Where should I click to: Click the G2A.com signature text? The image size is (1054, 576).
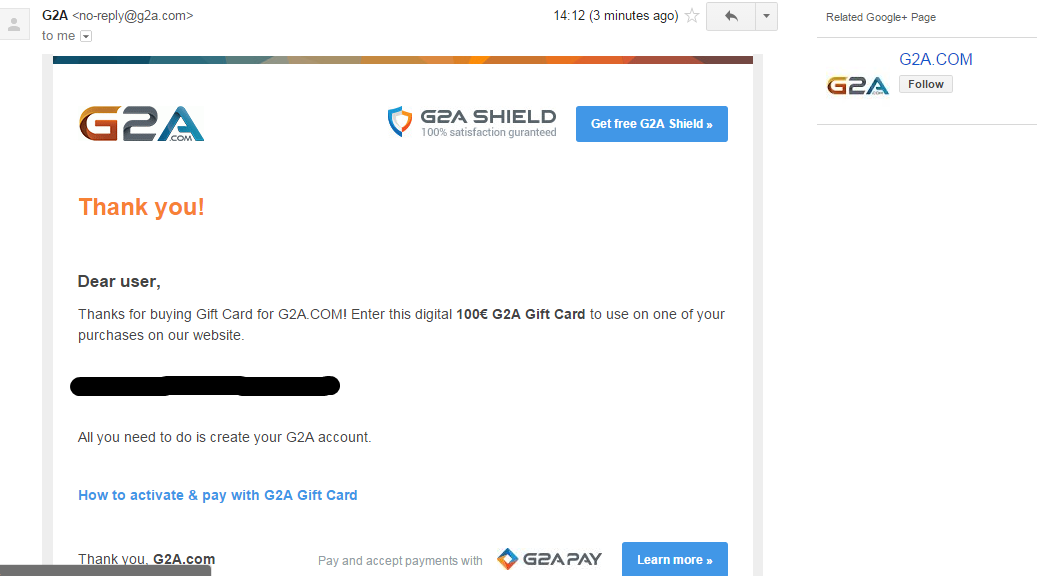click(184, 559)
